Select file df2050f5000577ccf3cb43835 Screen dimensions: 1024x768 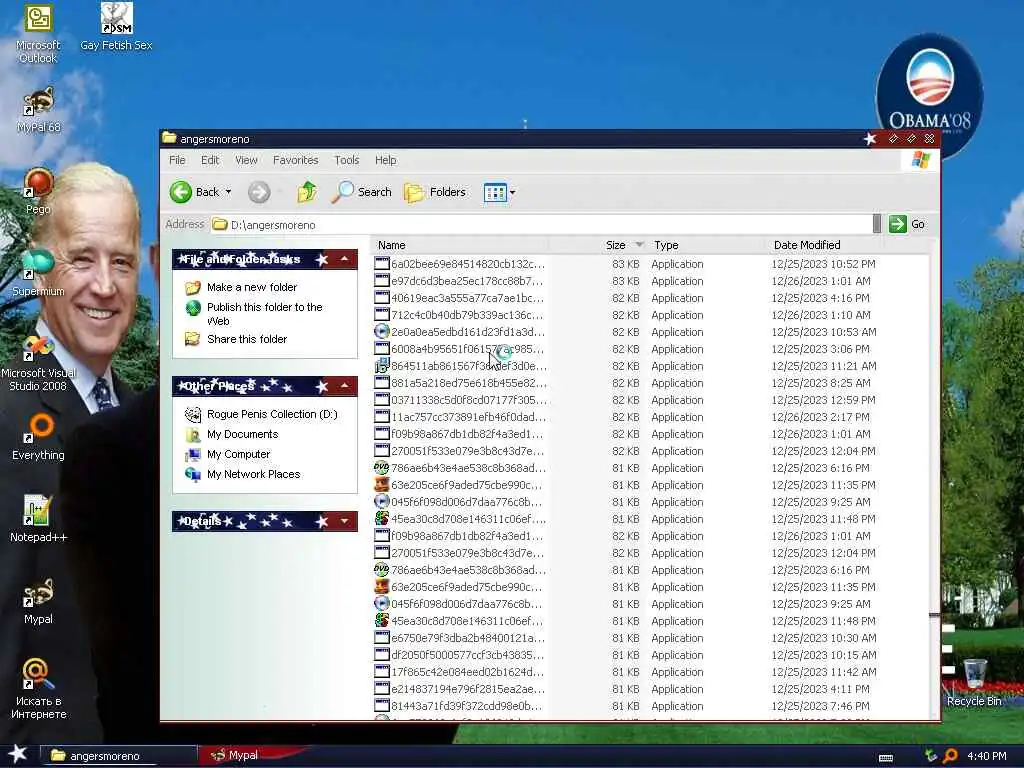tap(461, 654)
